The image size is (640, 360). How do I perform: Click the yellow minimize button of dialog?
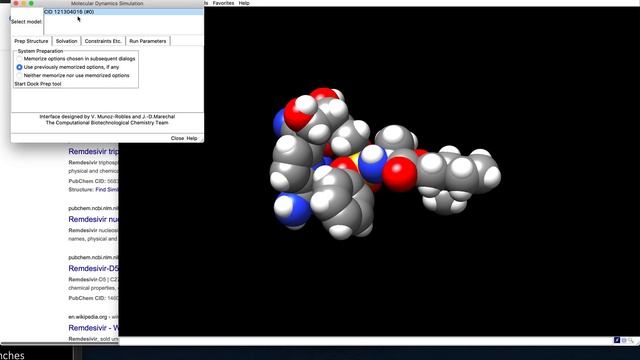click(24, 3)
